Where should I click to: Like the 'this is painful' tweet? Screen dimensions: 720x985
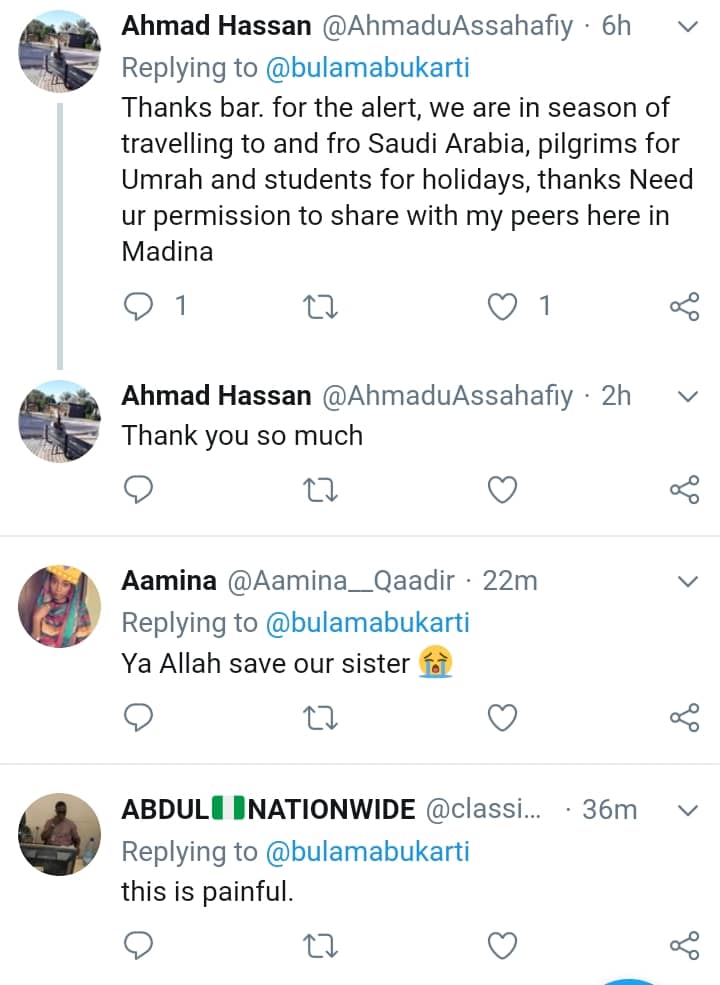(502, 945)
